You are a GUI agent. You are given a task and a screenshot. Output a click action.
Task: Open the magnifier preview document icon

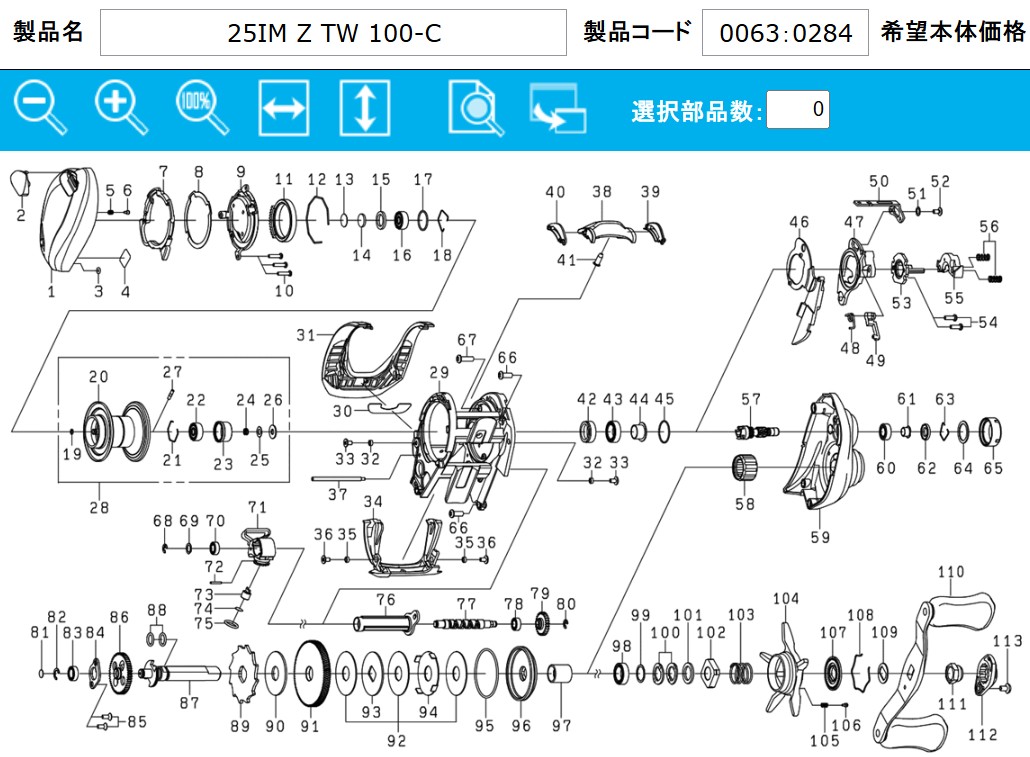click(x=476, y=109)
